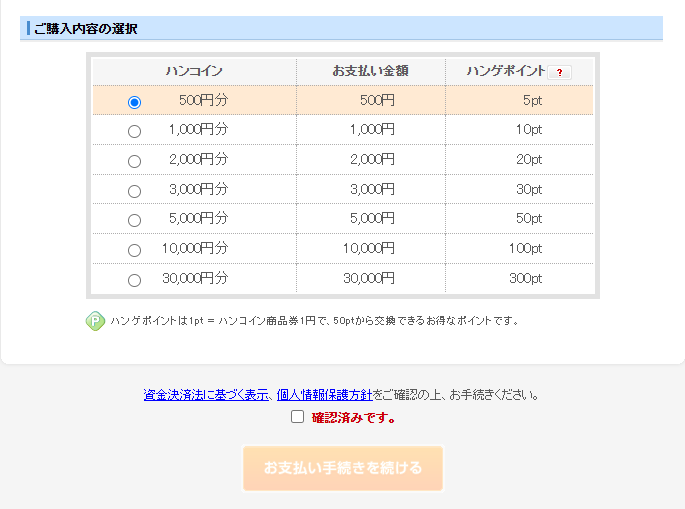Click the ご購入内容の選択 section heading
685x509 pixels.
point(85,29)
